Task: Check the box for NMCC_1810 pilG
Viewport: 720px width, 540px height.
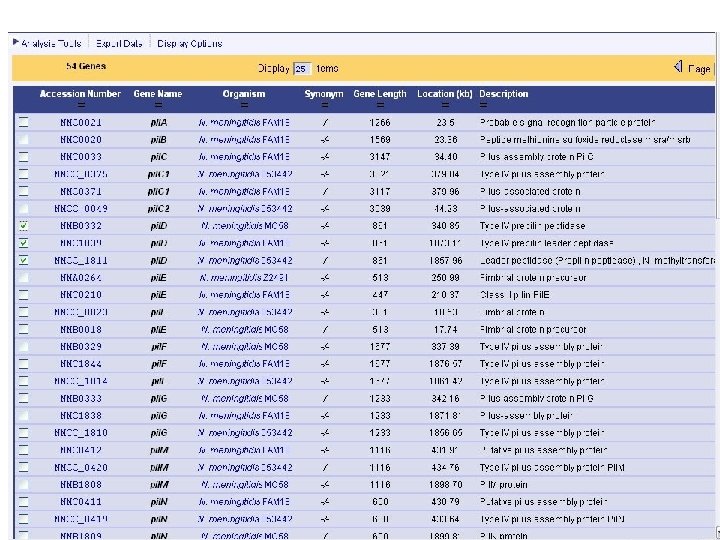Action: tap(23, 433)
